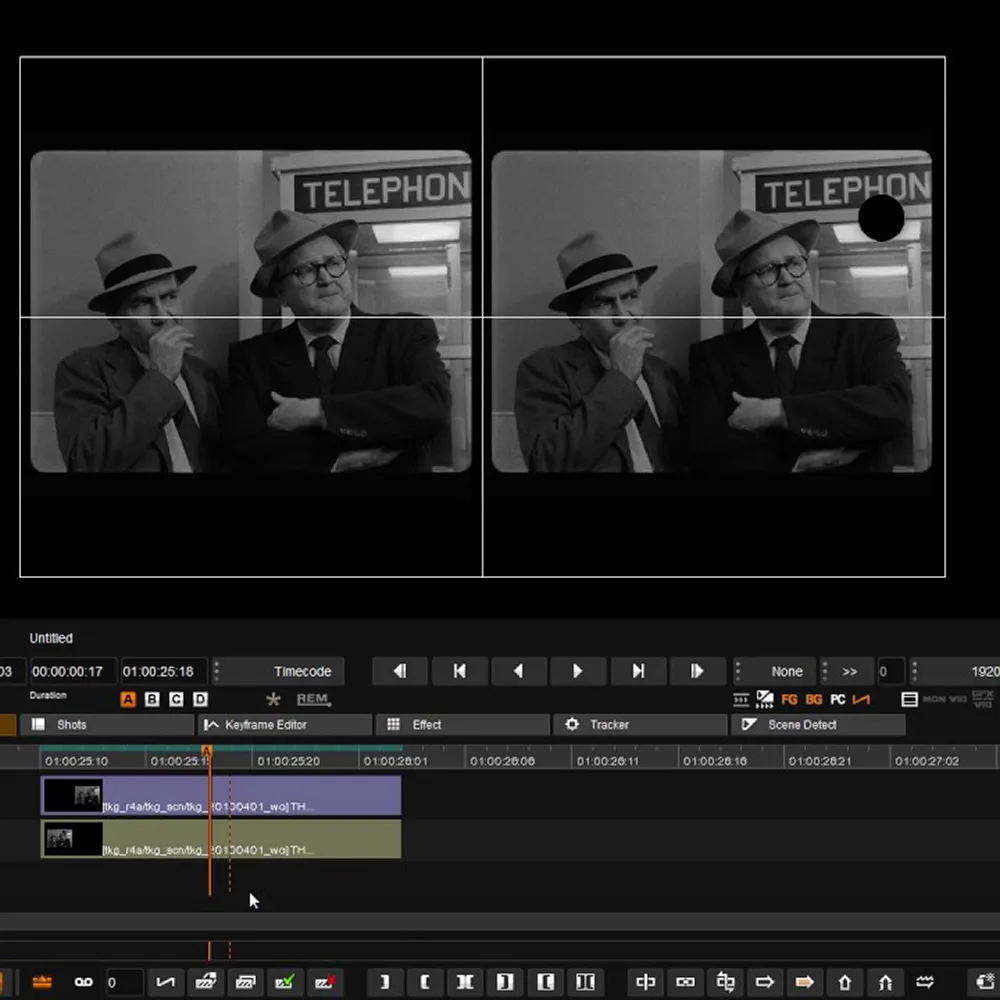Screen dimensions: 1000x1000
Task: Toggle the PC view mode
Action: coord(838,700)
